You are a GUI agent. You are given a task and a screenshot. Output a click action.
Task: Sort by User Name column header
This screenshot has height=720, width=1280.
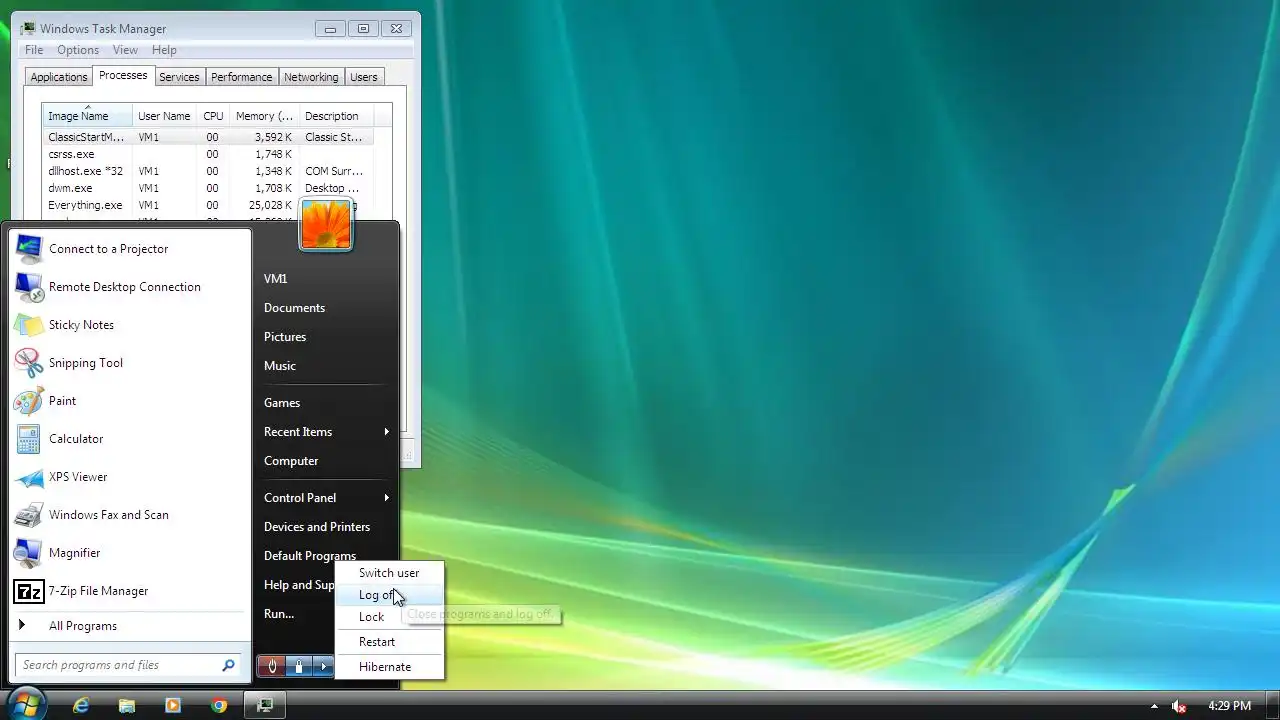click(x=164, y=116)
